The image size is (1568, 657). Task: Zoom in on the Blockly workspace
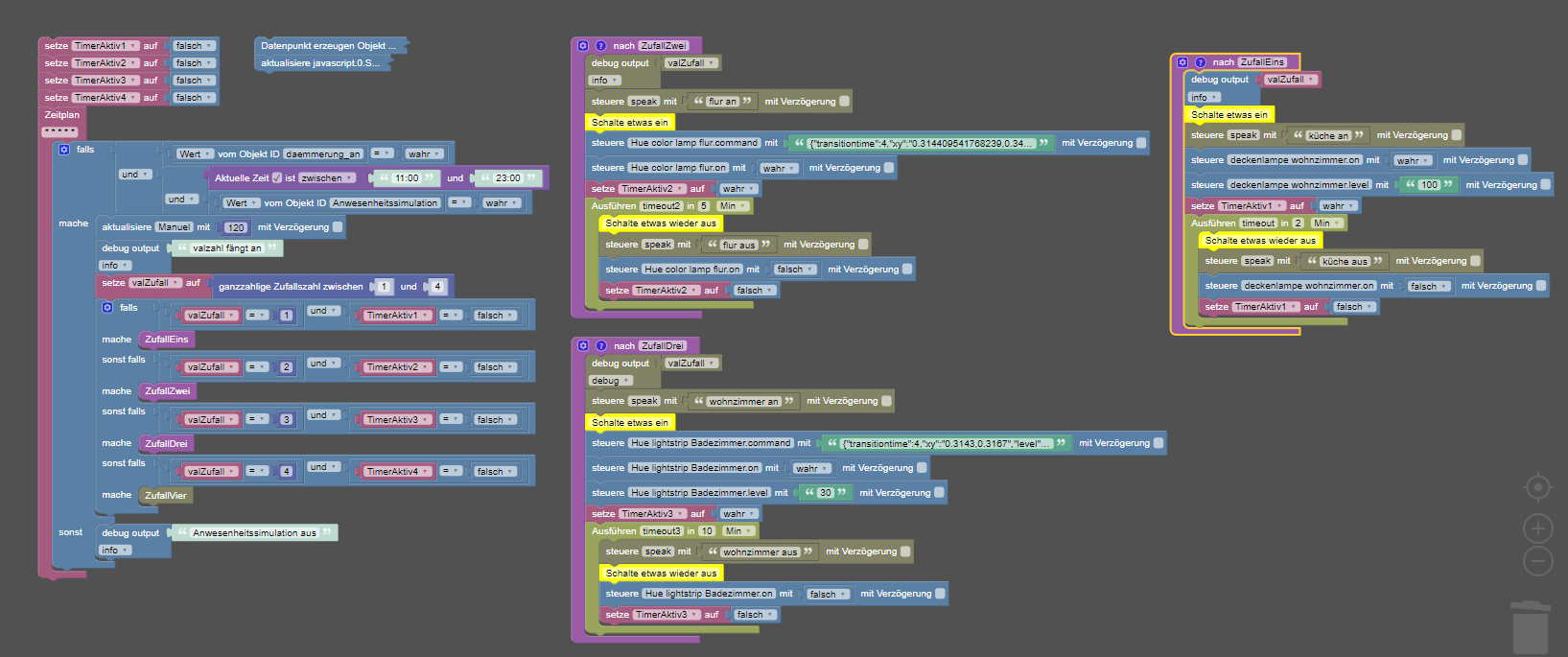[1538, 528]
